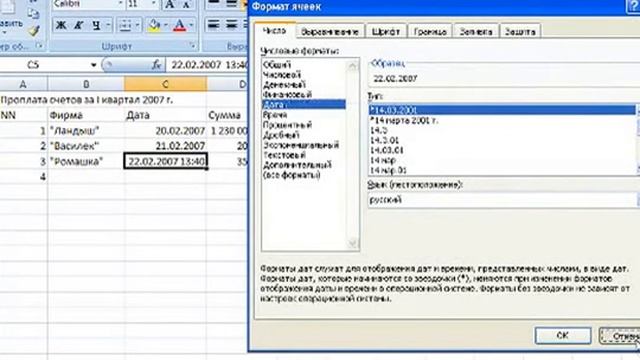Click the Font Color red A icon
The image size is (640, 360).
click(x=180, y=25)
